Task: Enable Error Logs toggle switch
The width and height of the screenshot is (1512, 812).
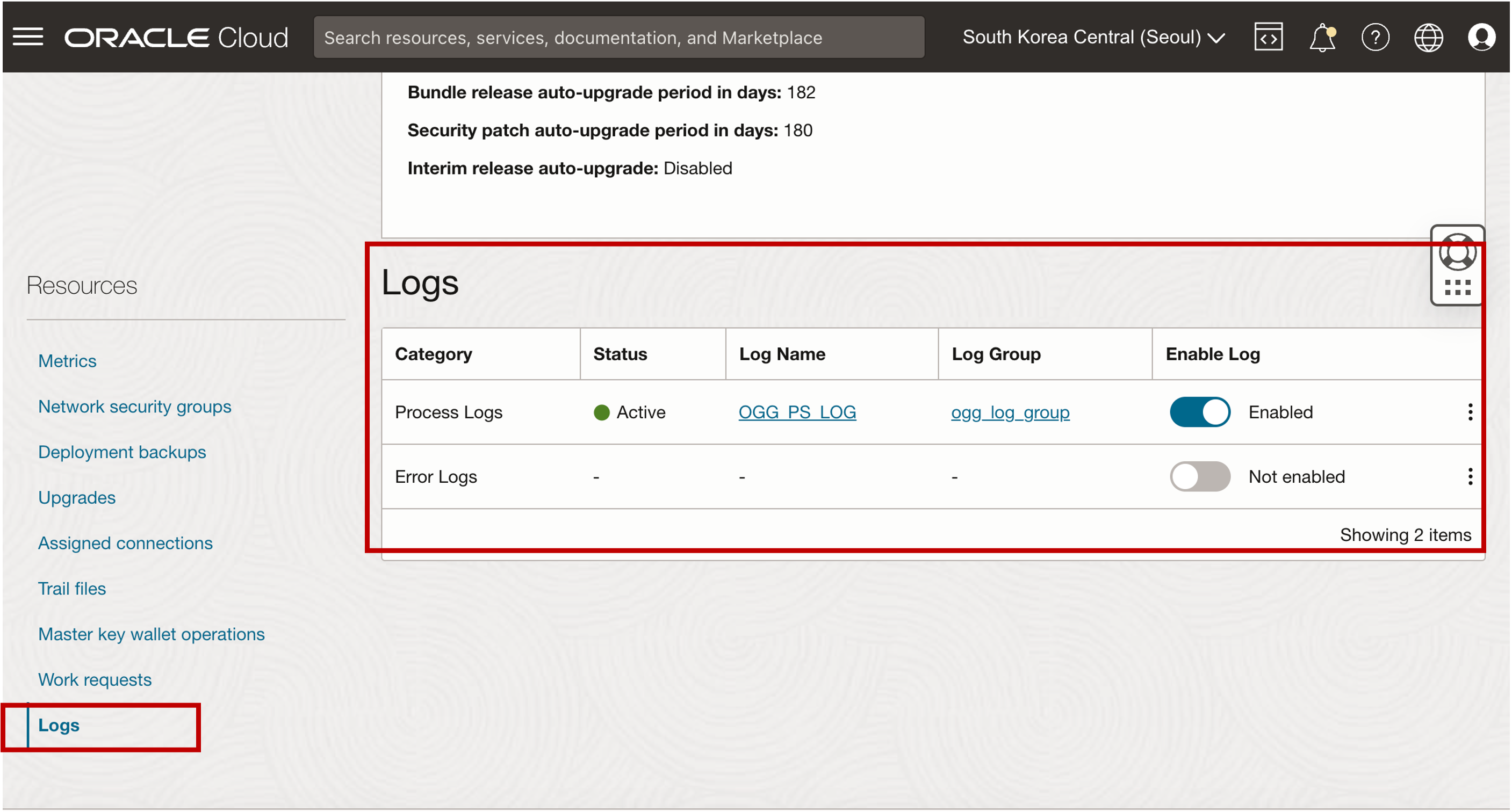Action: coord(1199,477)
